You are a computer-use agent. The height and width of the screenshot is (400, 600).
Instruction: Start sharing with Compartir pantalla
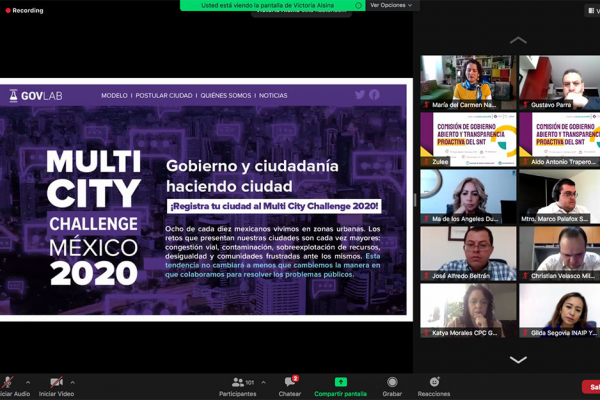click(x=340, y=387)
